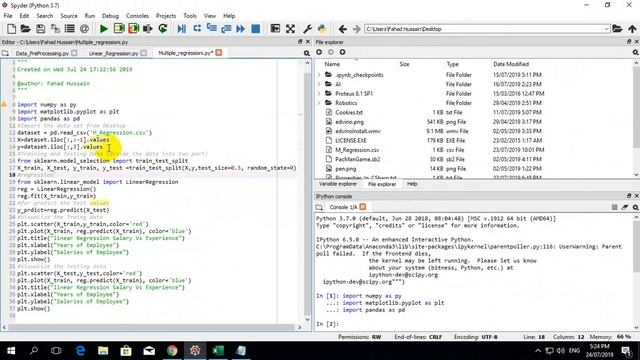Open the Source menu
The image size is (640, 360).
(x=69, y=16)
